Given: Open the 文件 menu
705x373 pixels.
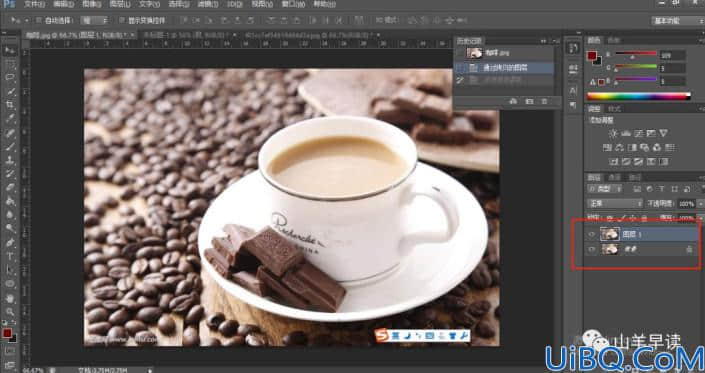Looking at the screenshot, I should [x=34, y=4].
